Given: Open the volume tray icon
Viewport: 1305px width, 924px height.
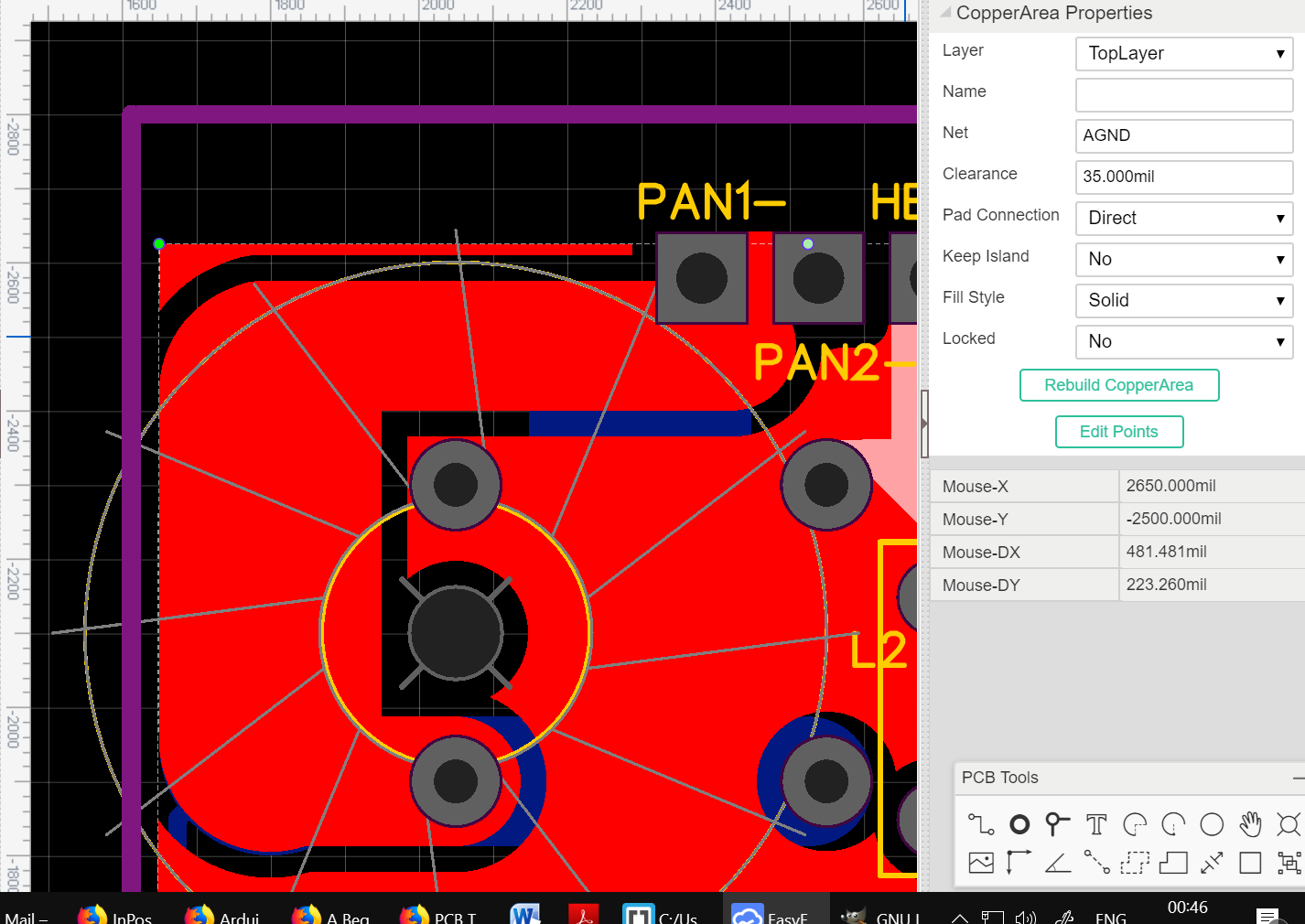Looking at the screenshot, I should [1026, 918].
